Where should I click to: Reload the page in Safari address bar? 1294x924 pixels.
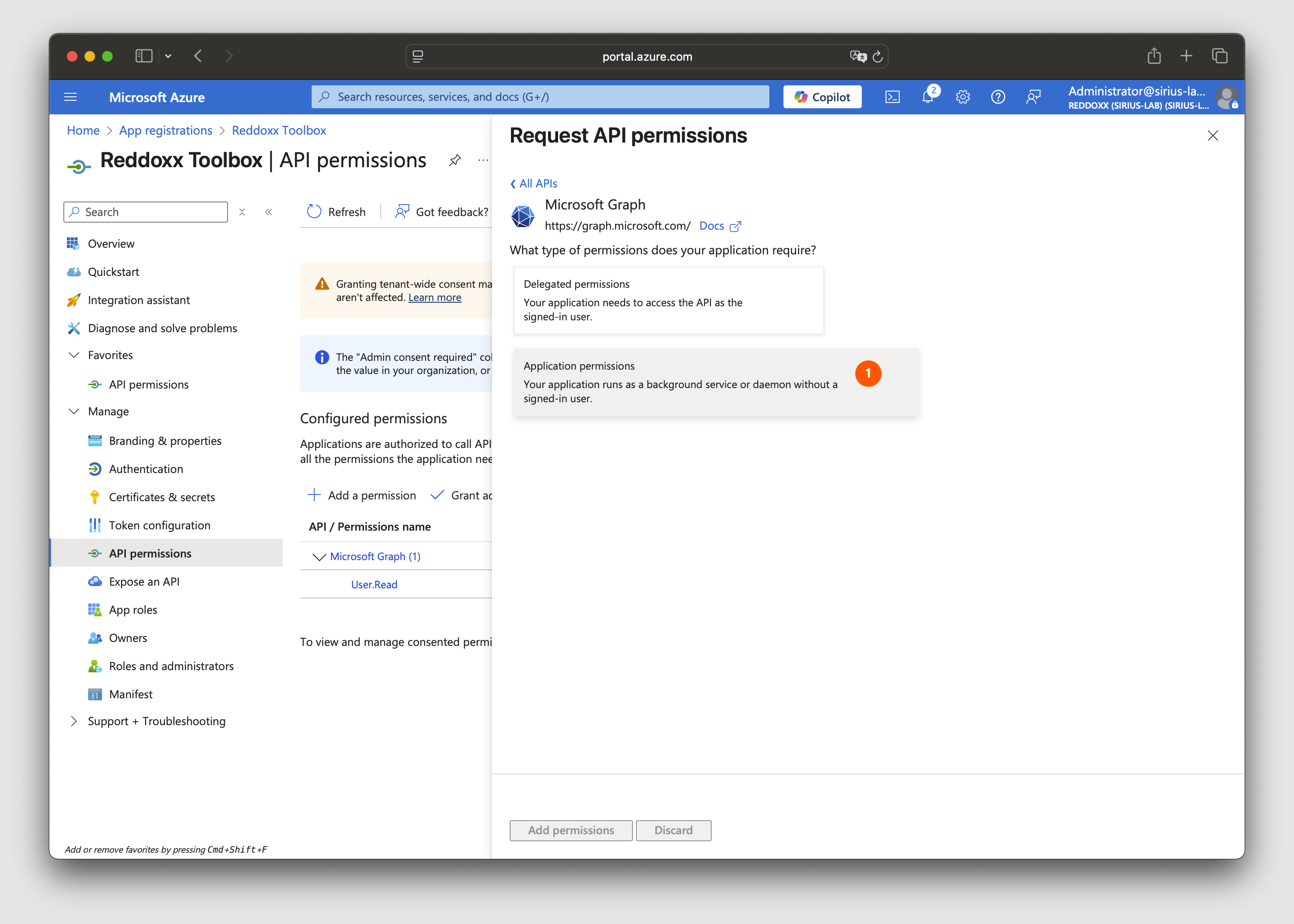pos(878,56)
